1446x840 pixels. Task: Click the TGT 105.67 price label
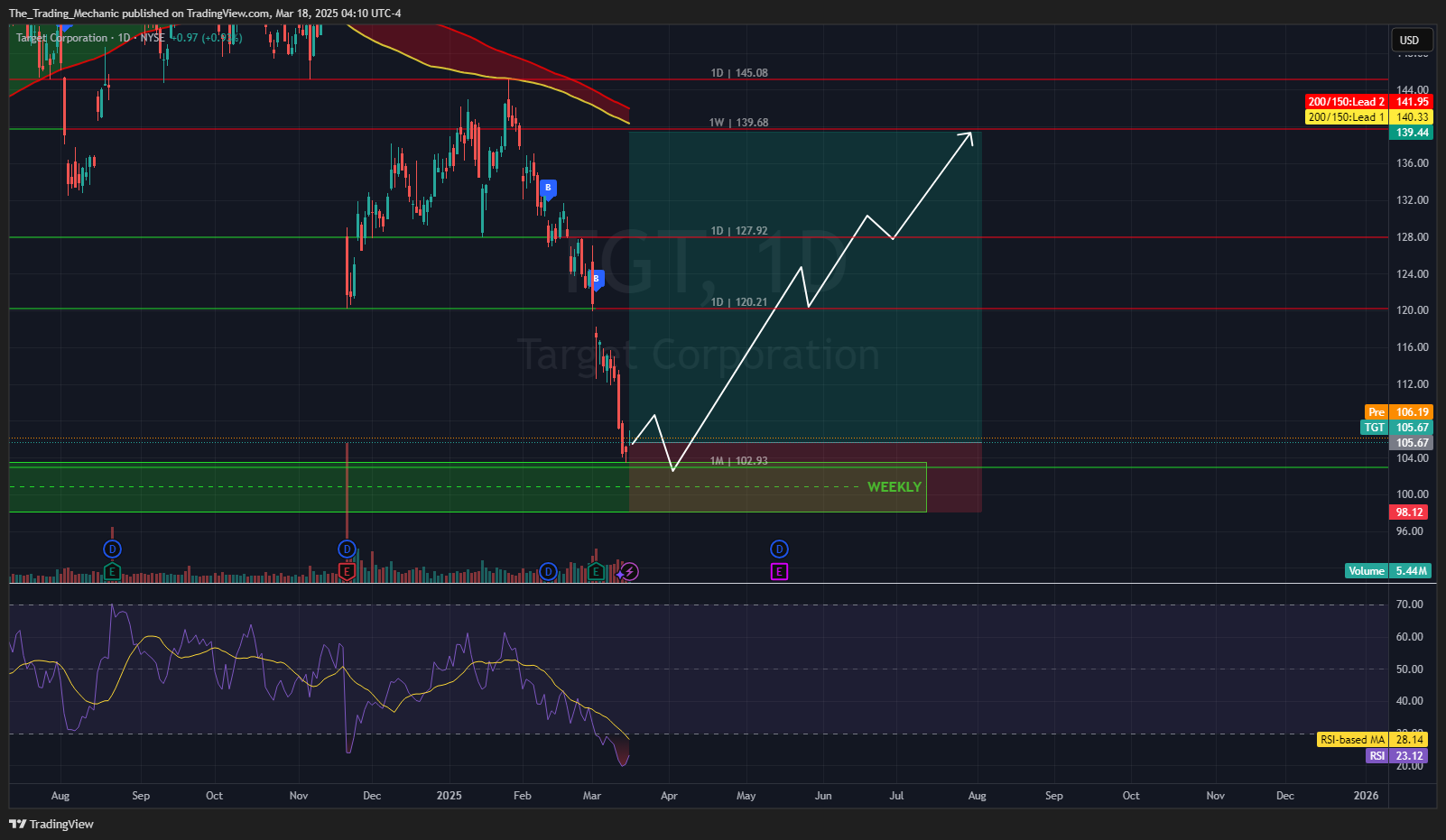[x=1396, y=428]
